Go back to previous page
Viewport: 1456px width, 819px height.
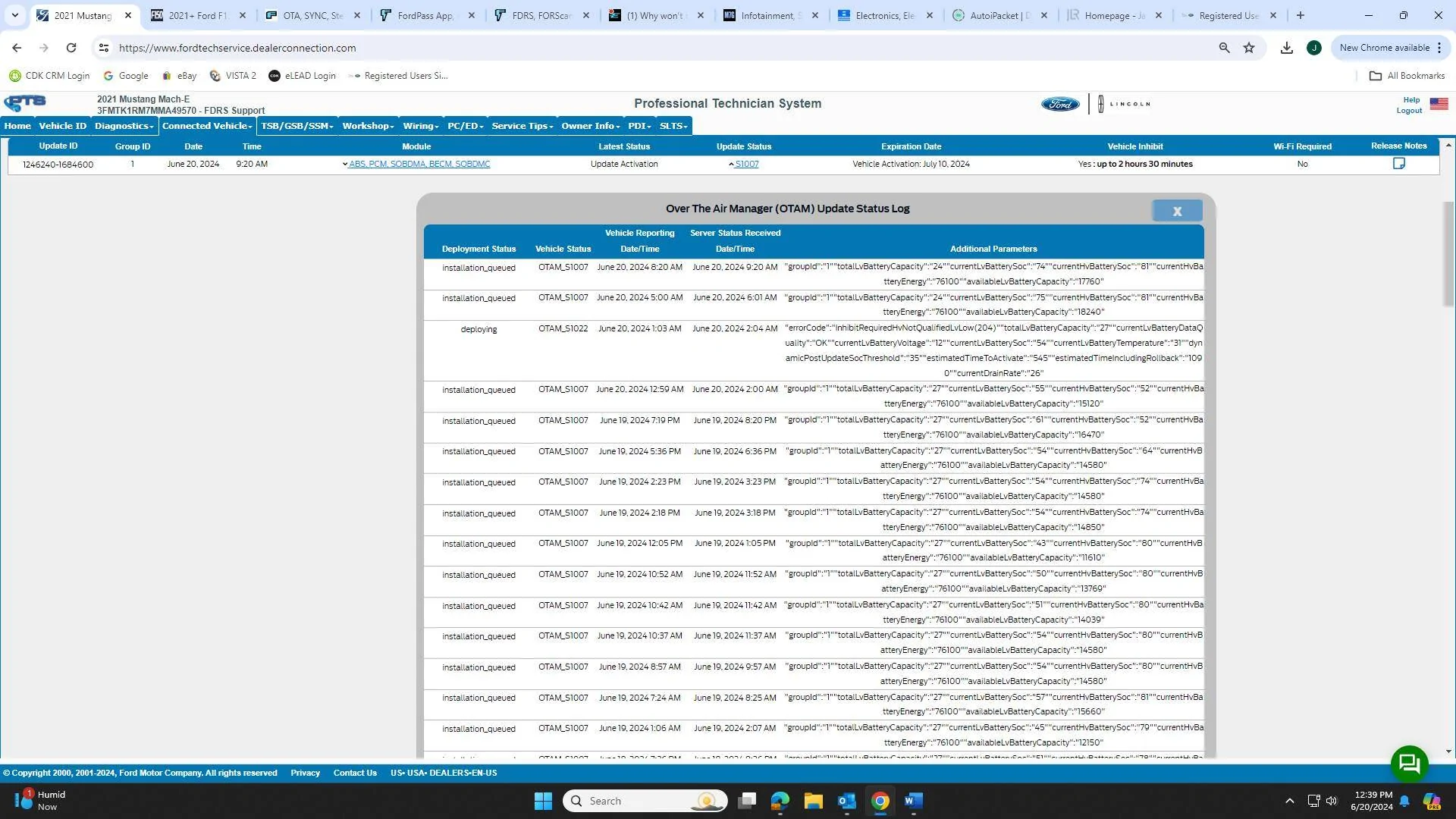[17, 48]
